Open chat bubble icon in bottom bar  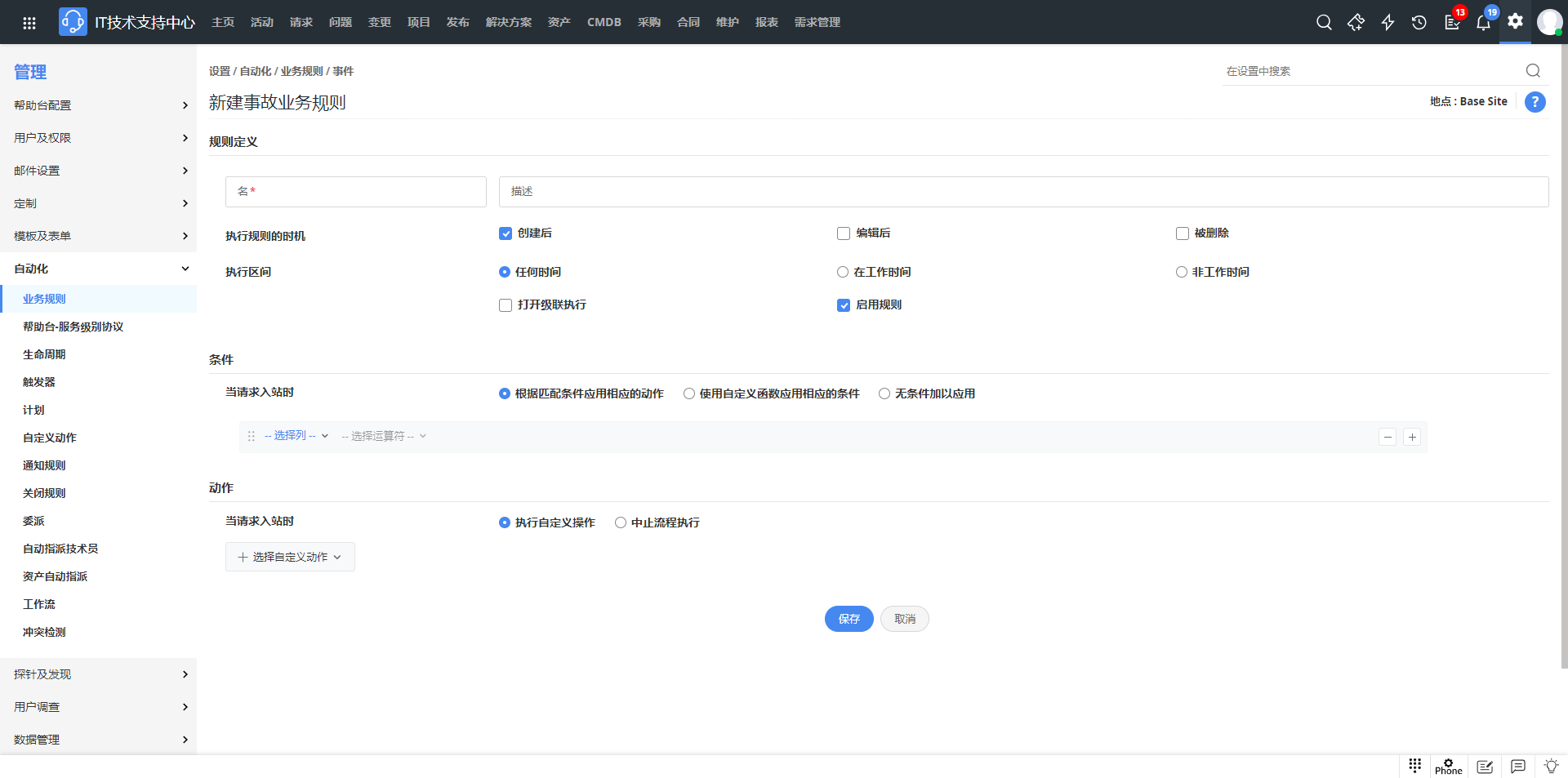1518,767
